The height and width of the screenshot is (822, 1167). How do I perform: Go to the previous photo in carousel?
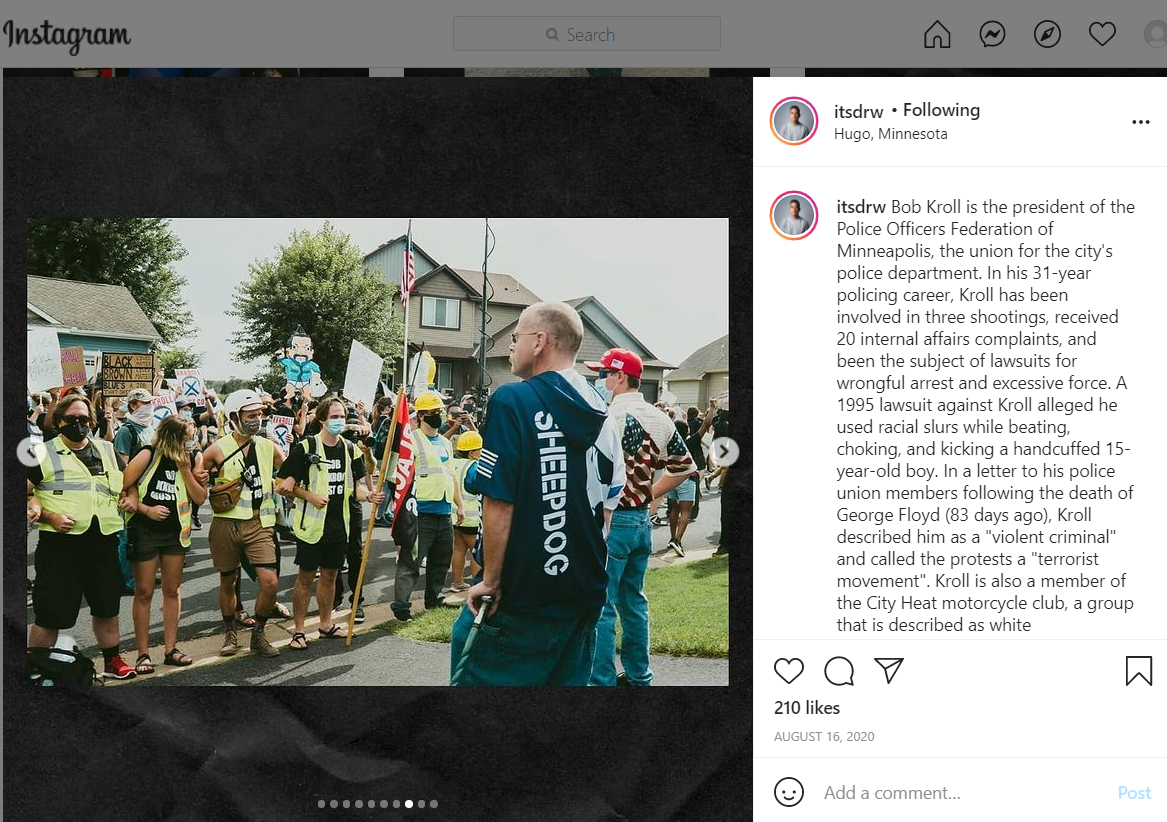coord(31,451)
